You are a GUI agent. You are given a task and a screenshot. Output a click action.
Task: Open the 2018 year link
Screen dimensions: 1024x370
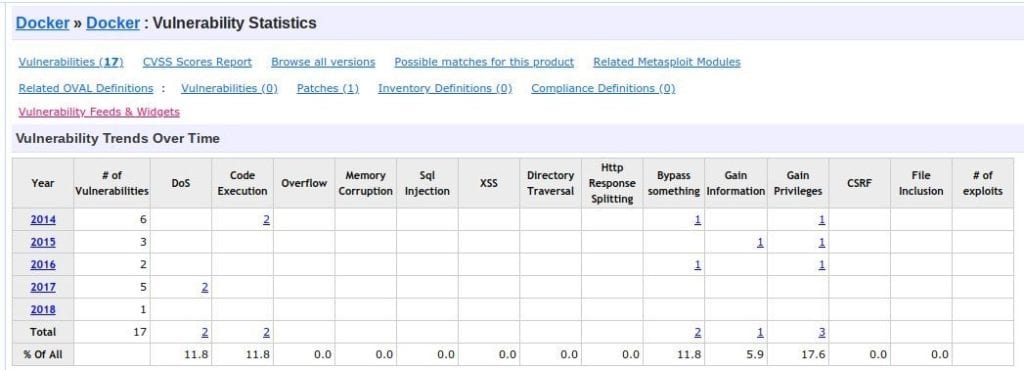coord(43,310)
